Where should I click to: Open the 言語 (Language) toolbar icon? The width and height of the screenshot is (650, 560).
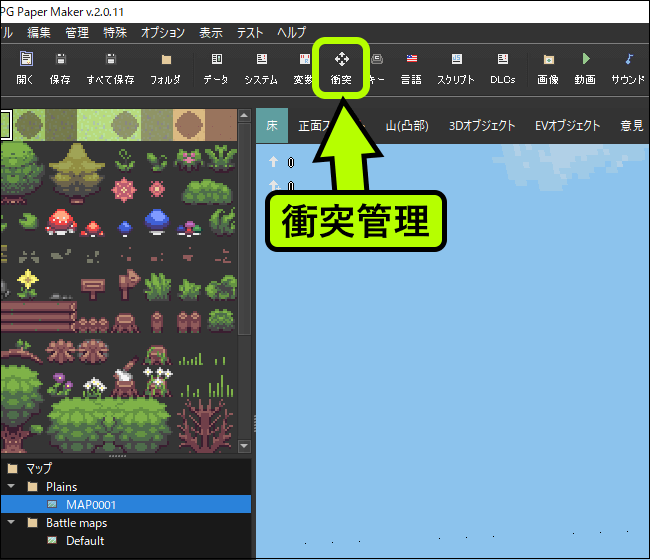pos(411,68)
